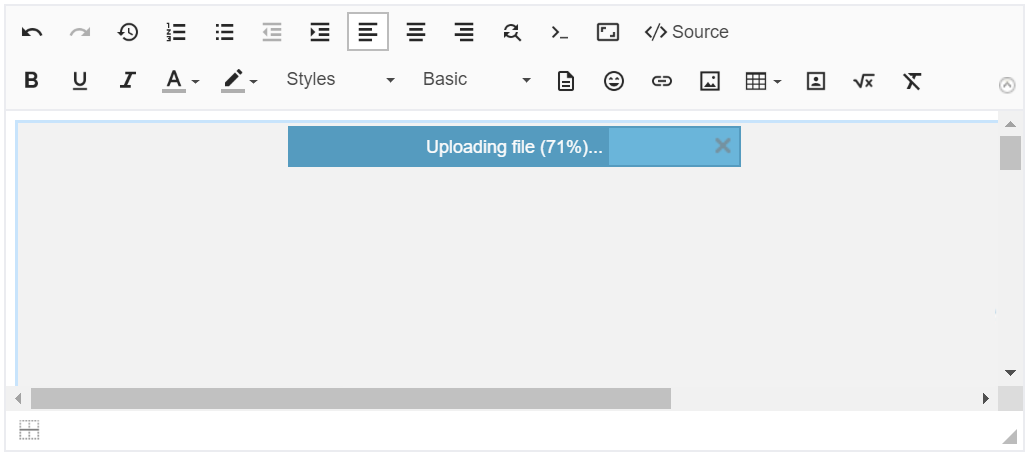Increase indent of the paragraph
The image size is (1030, 456).
320,32
